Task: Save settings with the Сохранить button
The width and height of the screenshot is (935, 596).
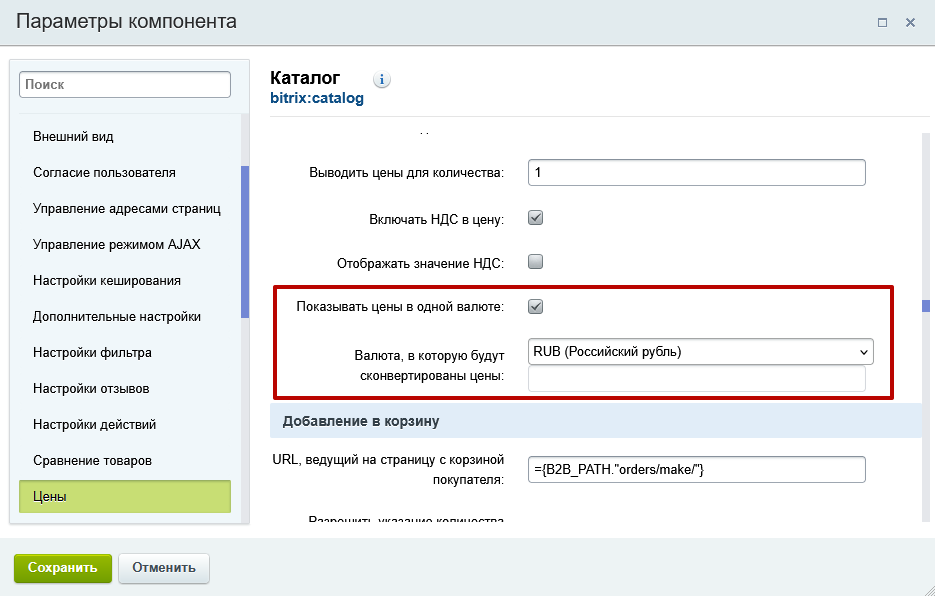Action: (x=62, y=567)
